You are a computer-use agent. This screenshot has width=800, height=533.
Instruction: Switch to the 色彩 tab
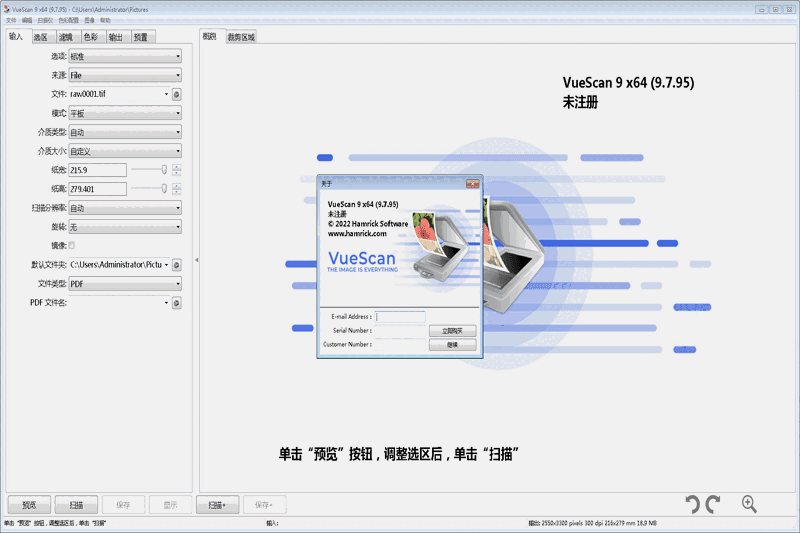(x=92, y=37)
